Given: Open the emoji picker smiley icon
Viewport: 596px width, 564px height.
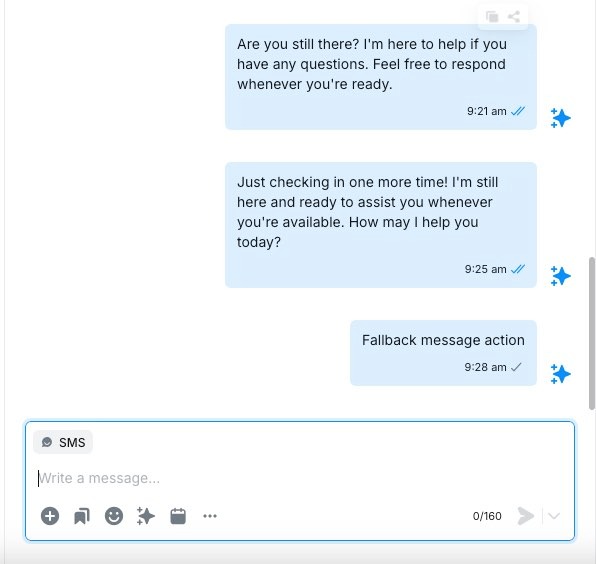Looking at the screenshot, I should [x=114, y=516].
